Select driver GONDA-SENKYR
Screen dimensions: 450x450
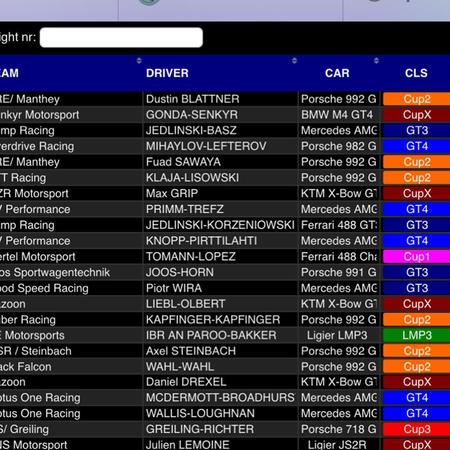192,115
